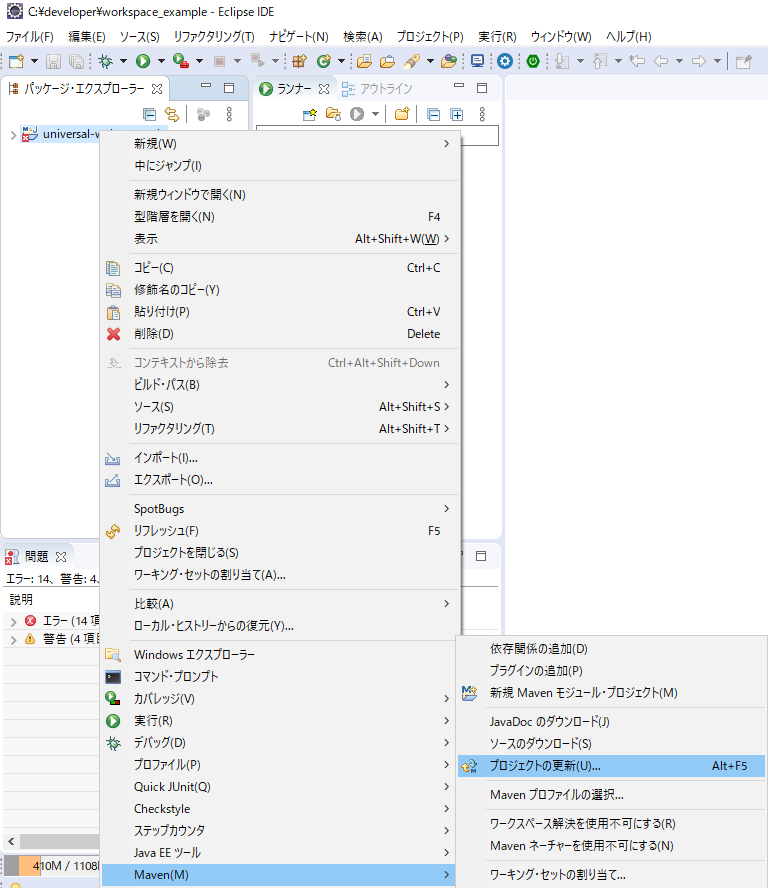Click コマンド・プロンプト menu entry
Image resolution: width=768 pixels, height=888 pixels.
pos(280,677)
